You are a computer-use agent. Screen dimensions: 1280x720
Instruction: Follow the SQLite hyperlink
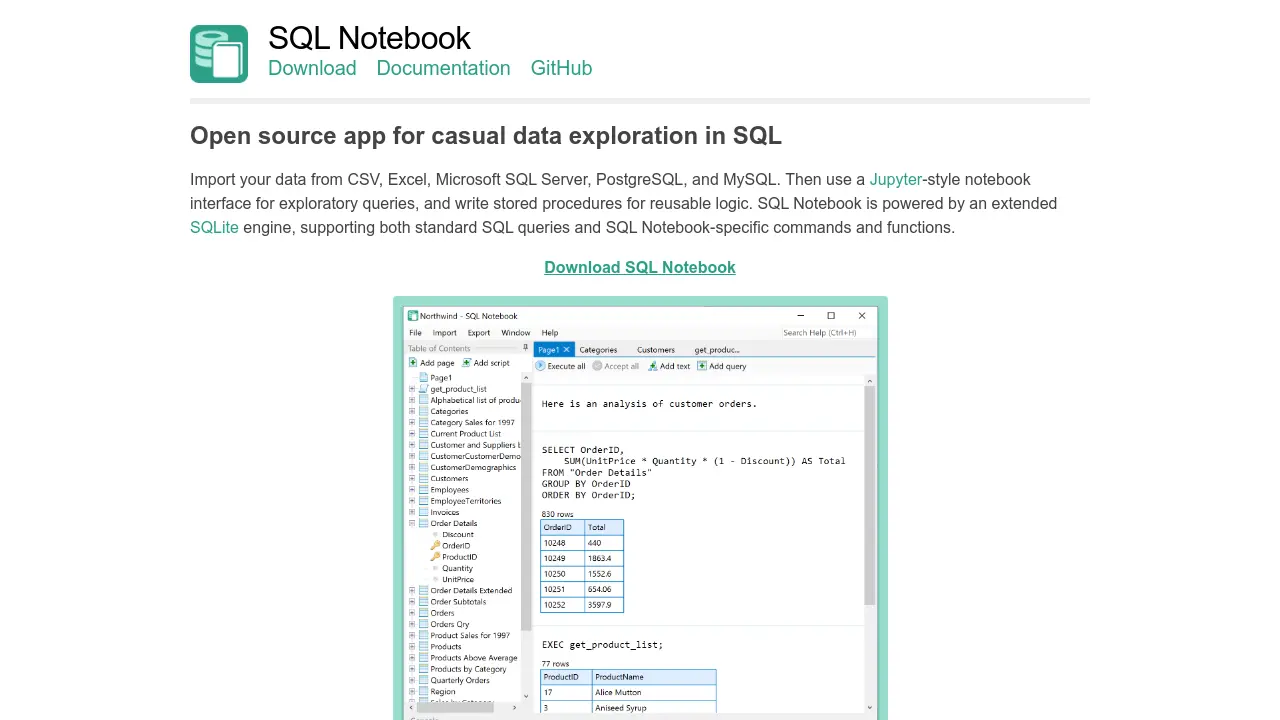tap(214, 228)
